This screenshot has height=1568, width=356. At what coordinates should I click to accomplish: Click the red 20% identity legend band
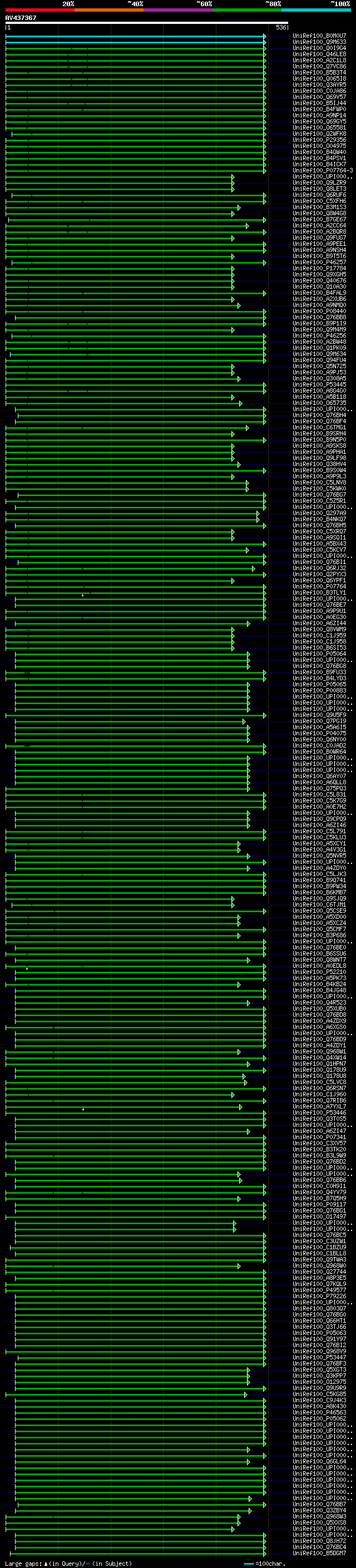pos(39,10)
